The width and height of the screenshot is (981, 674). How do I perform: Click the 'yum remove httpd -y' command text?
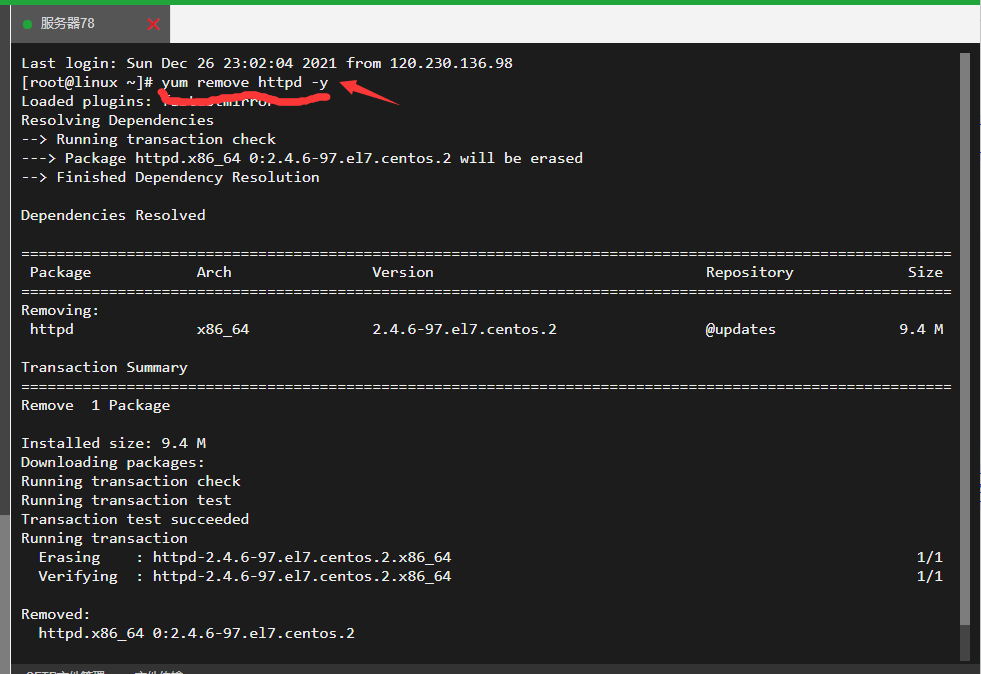[x=245, y=83]
